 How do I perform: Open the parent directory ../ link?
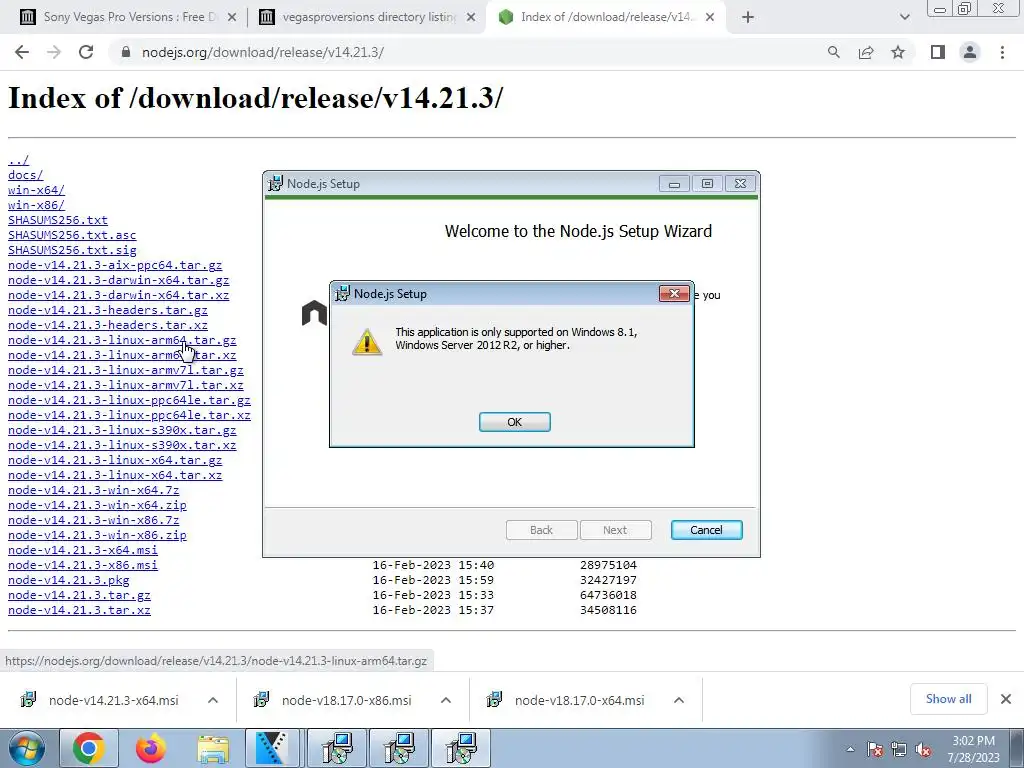point(18,160)
